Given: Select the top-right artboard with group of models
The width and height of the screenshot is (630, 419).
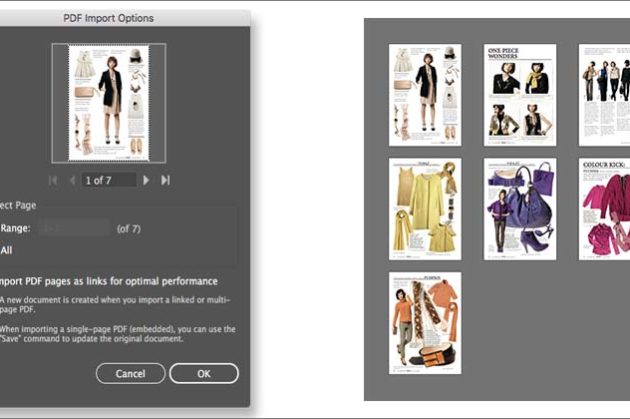Looking at the screenshot, I should pyautogui.click(x=604, y=95).
